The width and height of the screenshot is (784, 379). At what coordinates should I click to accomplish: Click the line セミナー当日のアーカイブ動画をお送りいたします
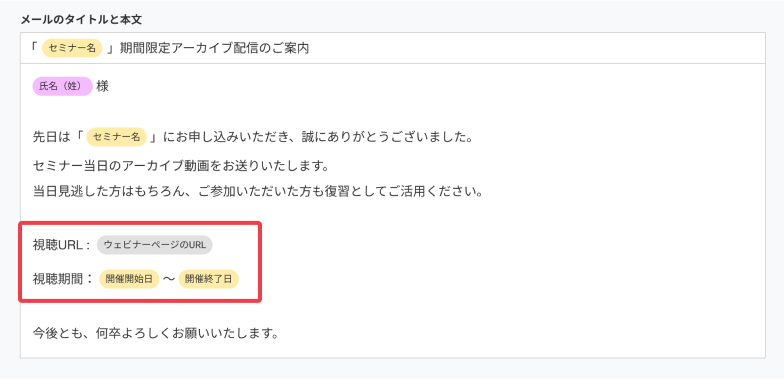click(x=180, y=166)
